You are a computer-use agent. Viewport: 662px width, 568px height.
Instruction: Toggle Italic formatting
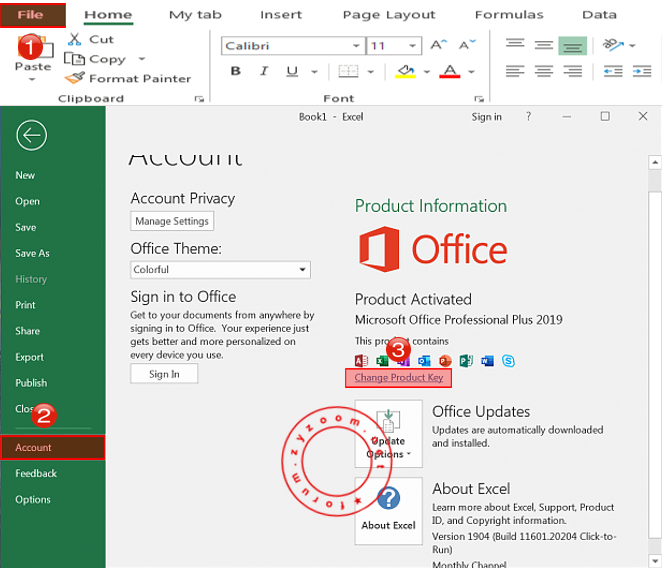click(264, 71)
